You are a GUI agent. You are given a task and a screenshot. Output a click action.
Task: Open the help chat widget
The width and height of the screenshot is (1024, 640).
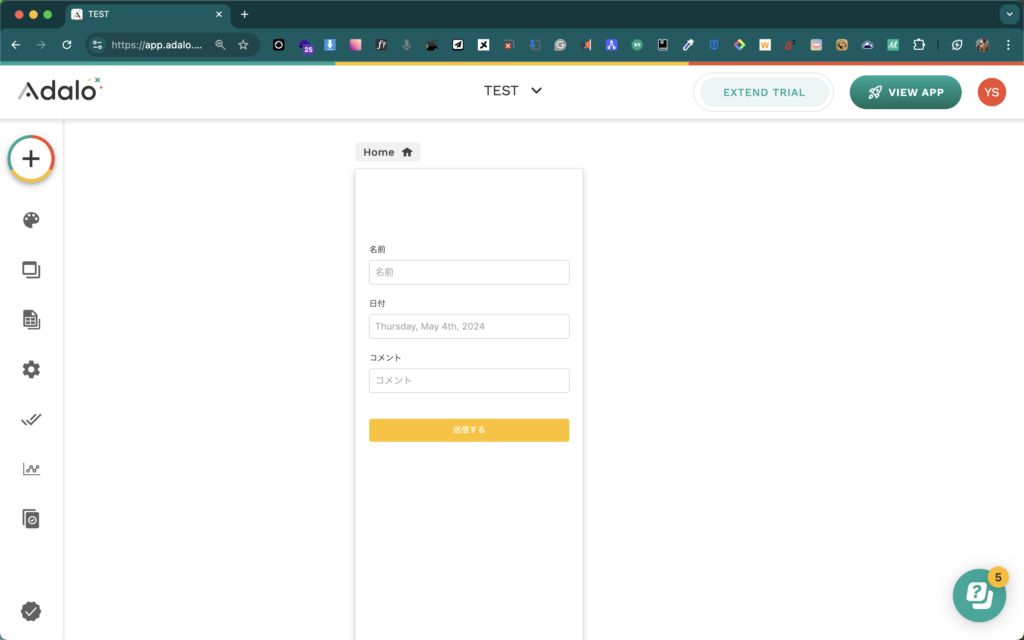(x=979, y=595)
